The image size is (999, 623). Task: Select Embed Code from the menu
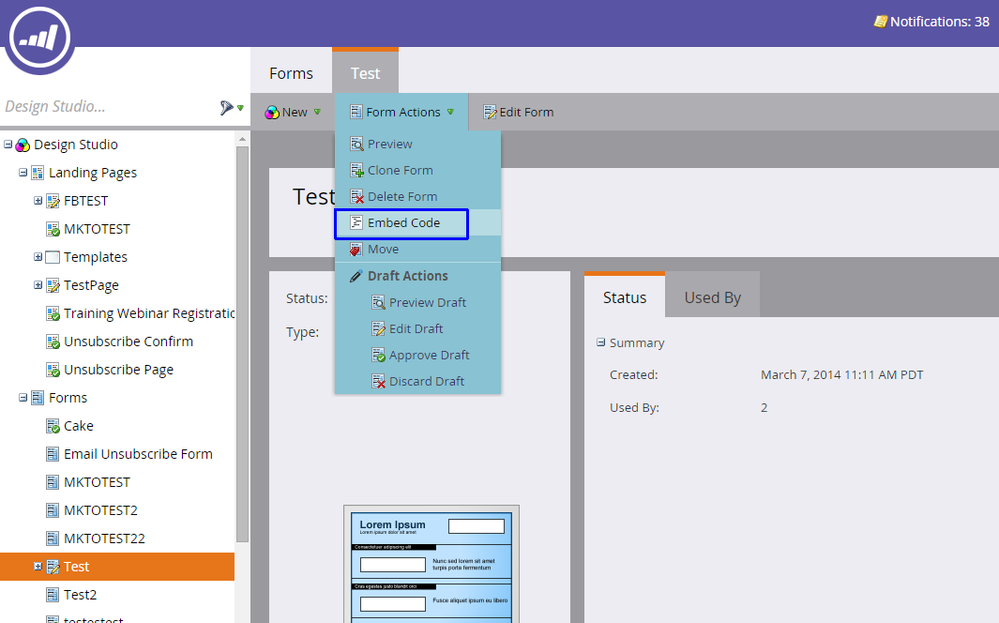pyautogui.click(x=403, y=223)
